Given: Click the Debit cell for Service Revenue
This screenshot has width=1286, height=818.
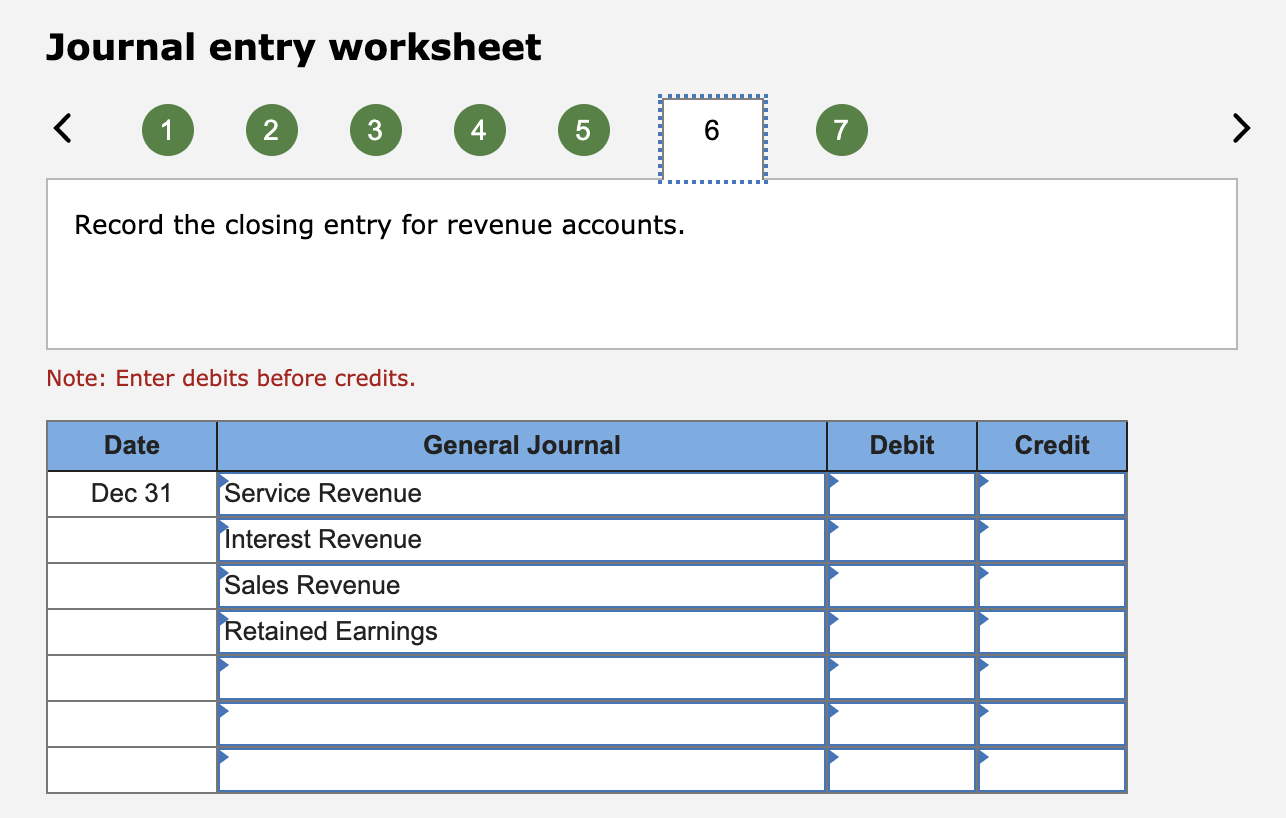Looking at the screenshot, I should coord(902,494).
